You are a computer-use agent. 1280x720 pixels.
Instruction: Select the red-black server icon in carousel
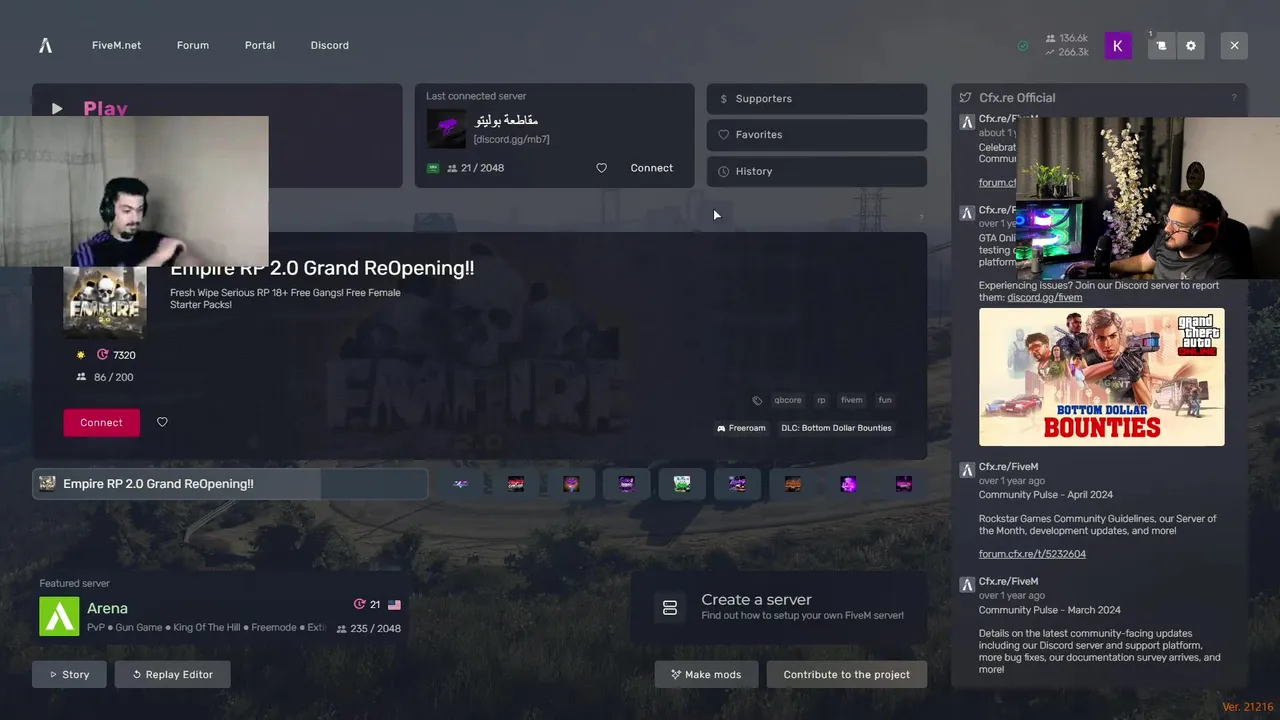(x=516, y=484)
